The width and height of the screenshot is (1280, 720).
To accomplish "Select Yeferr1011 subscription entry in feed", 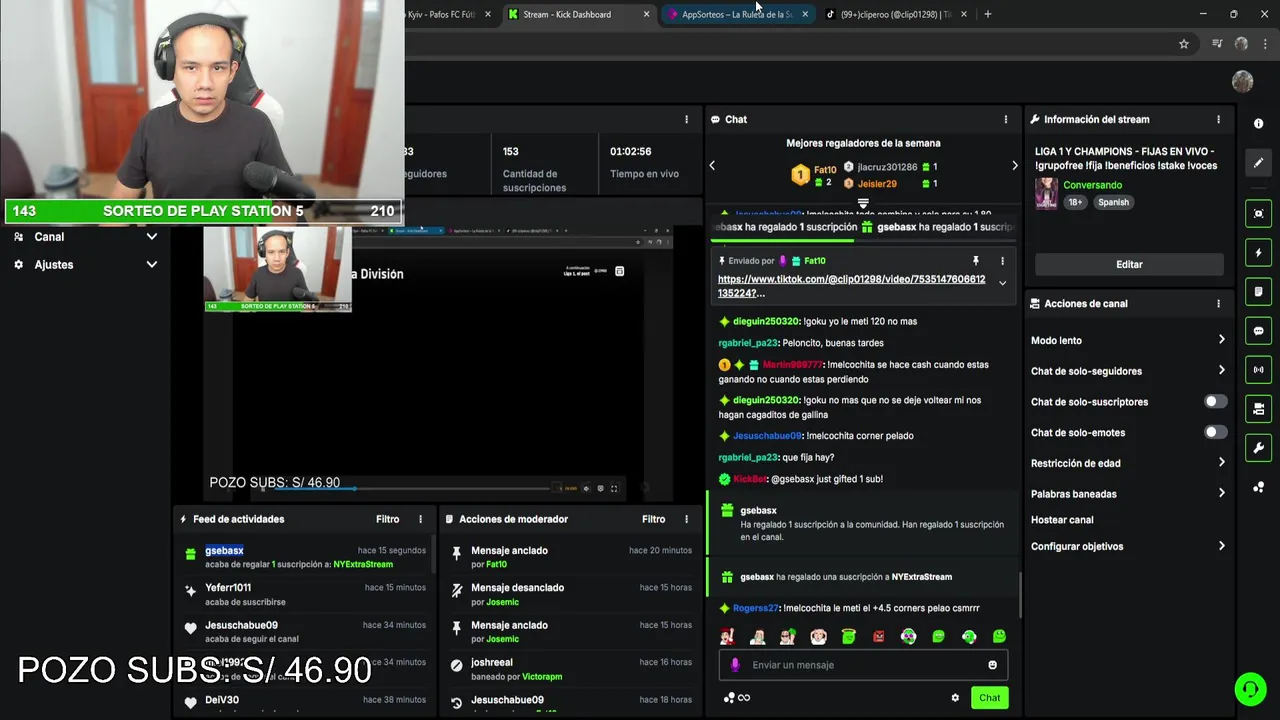I will click(x=305, y=595).
